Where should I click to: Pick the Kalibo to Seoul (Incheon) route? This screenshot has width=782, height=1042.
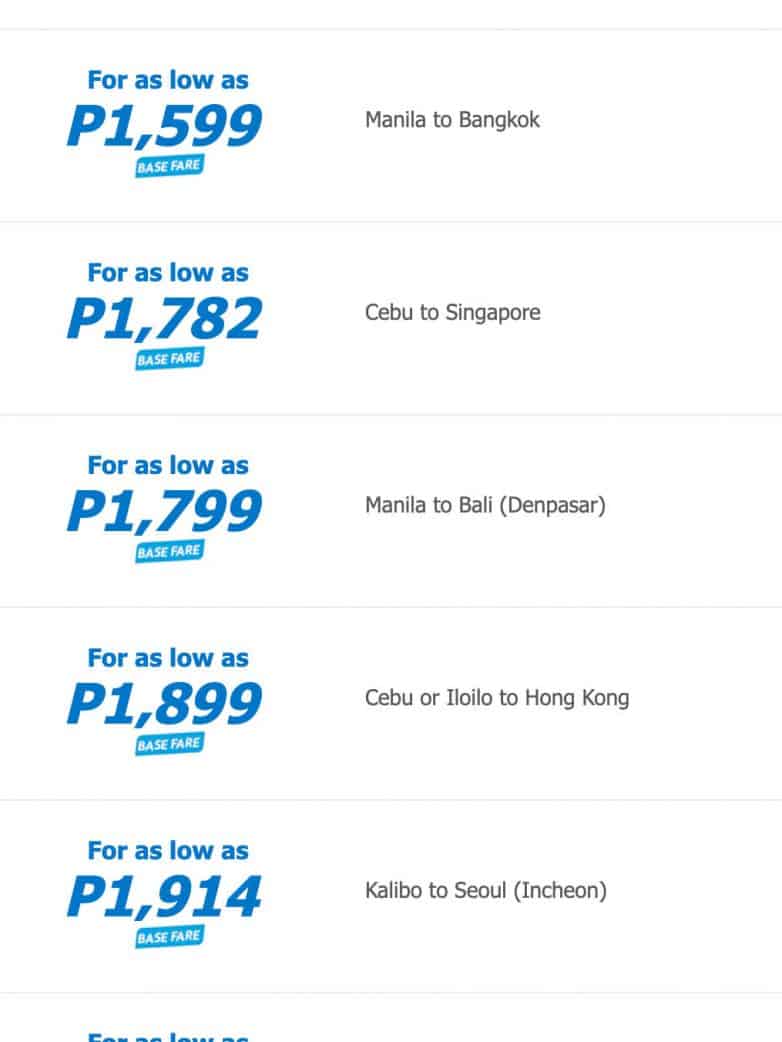[485, 890]
